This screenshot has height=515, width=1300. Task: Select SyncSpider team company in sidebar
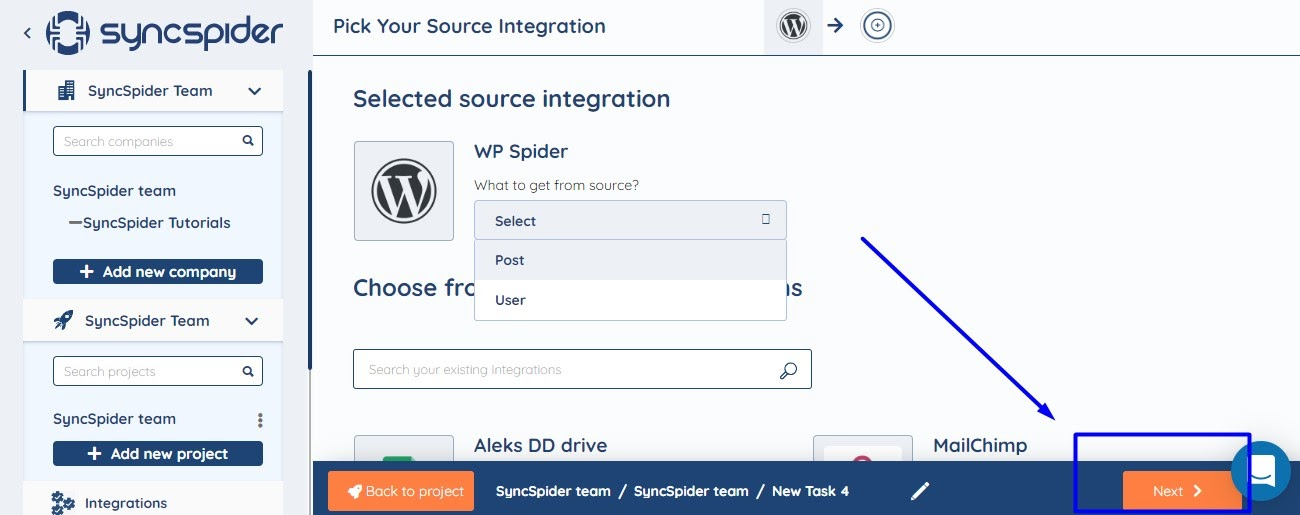114,191
